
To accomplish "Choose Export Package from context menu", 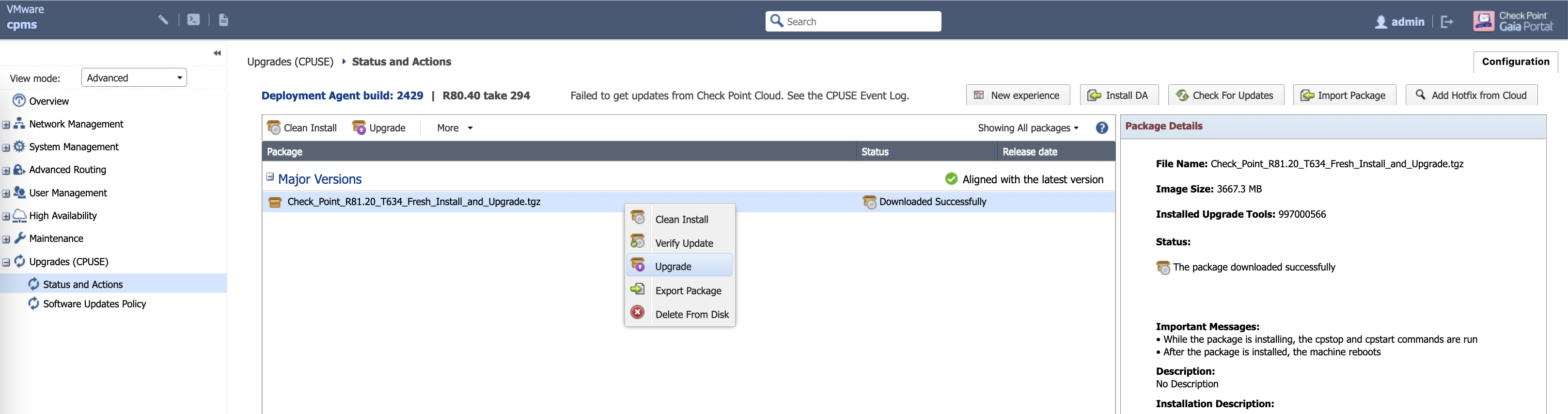I will point(688,290).
